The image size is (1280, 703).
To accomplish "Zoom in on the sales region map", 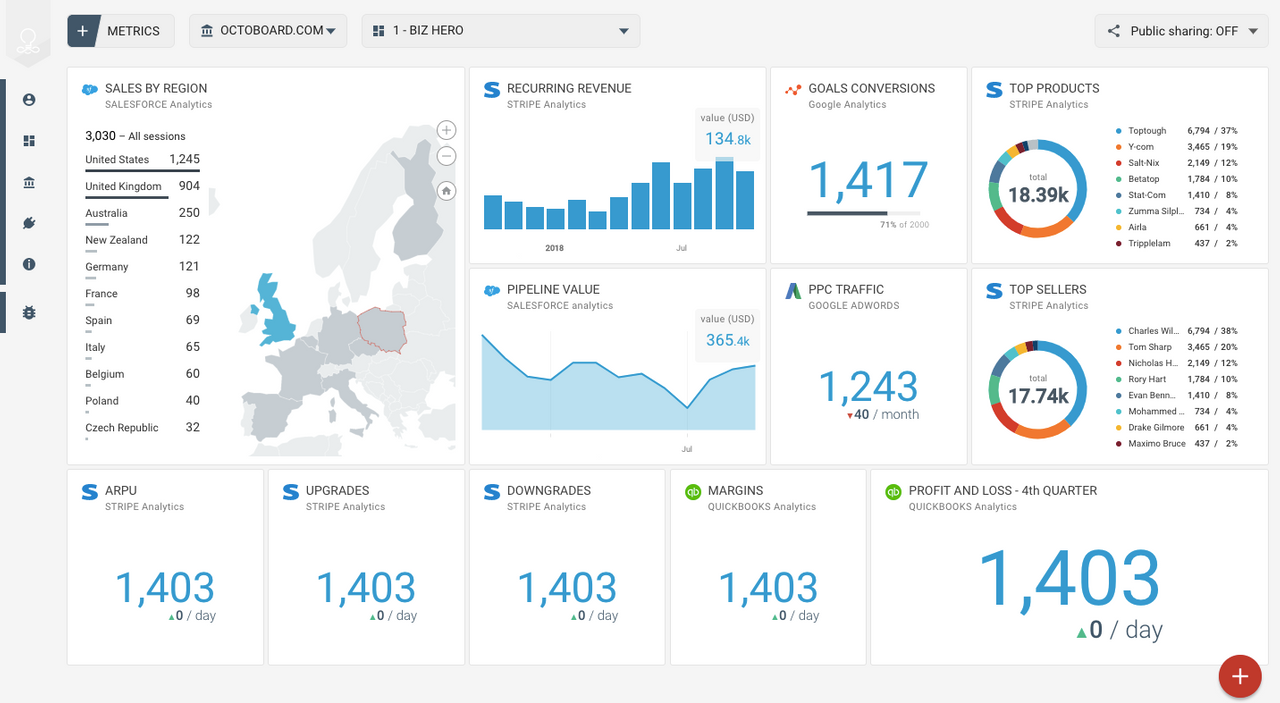I will [447, 130].
